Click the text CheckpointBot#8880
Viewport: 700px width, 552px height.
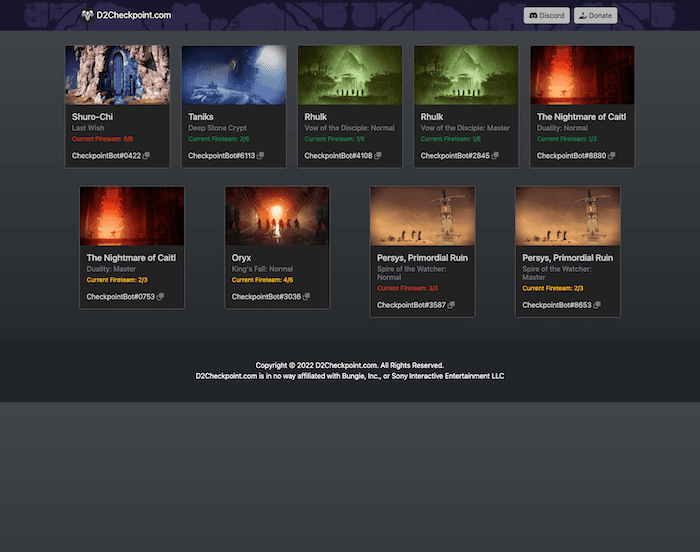[x=571, y=156]
